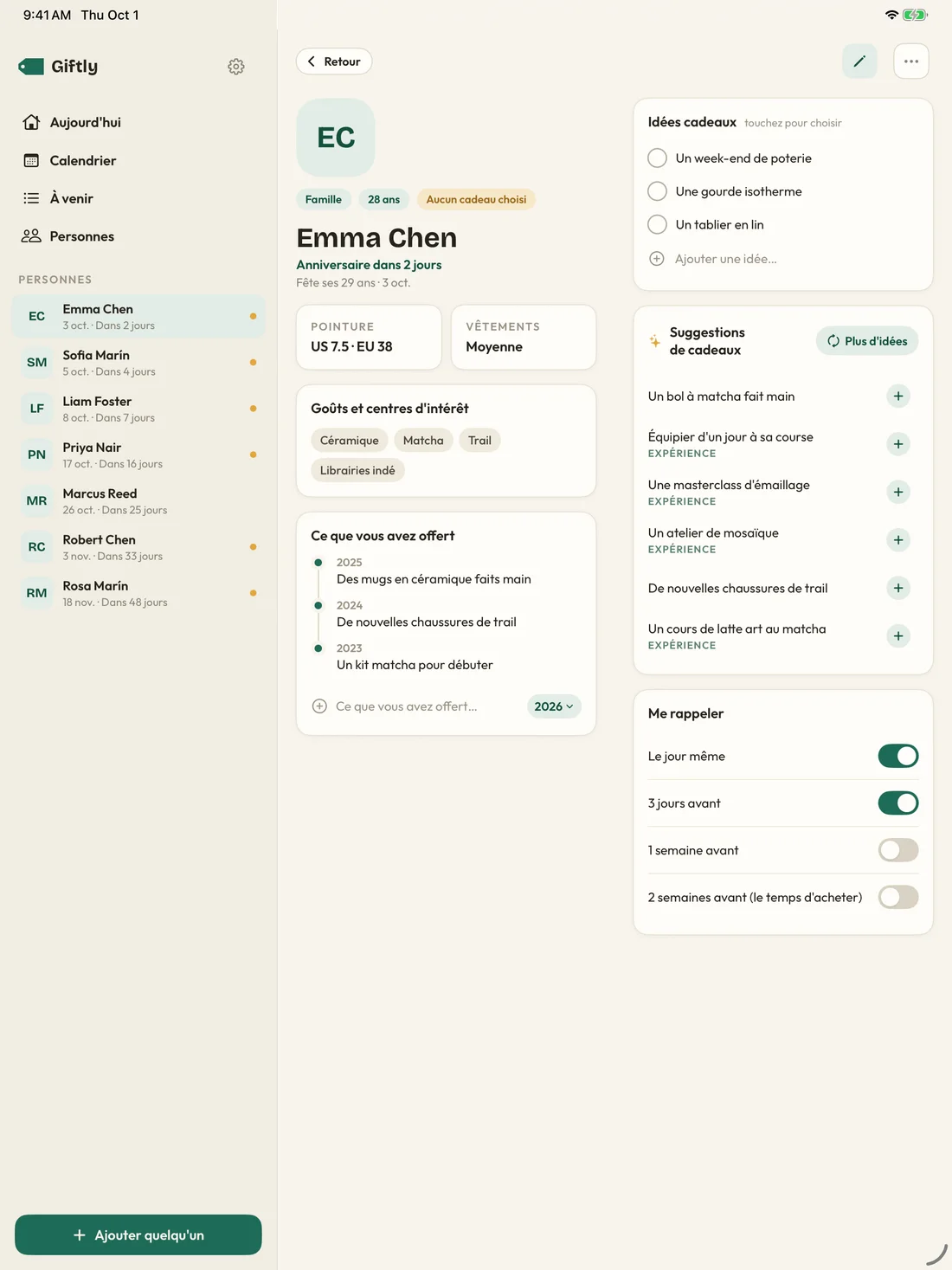The width and height of the screenshot is (952, 1270).
Task: Click the MR avatar for Marcus Reed
Action: 36,501
